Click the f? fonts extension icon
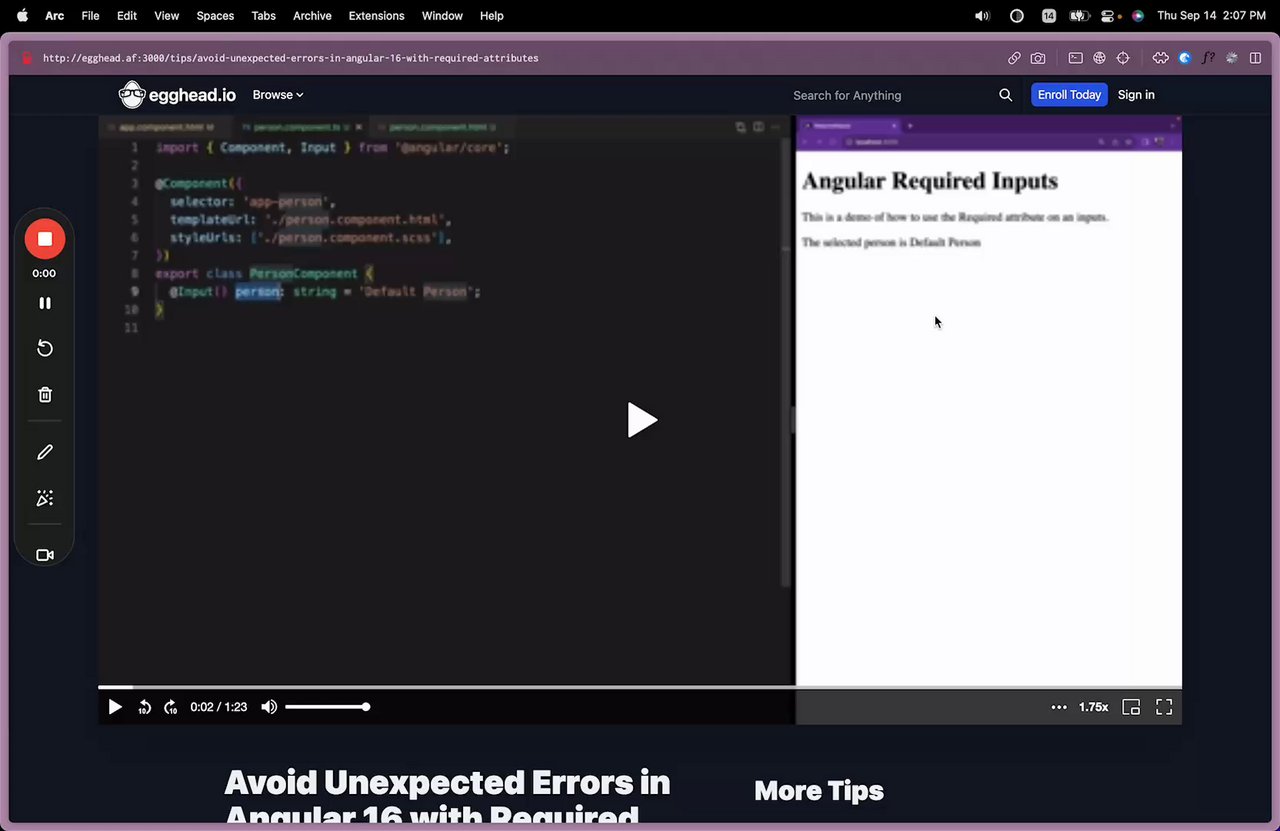 tap(1208, 58)
